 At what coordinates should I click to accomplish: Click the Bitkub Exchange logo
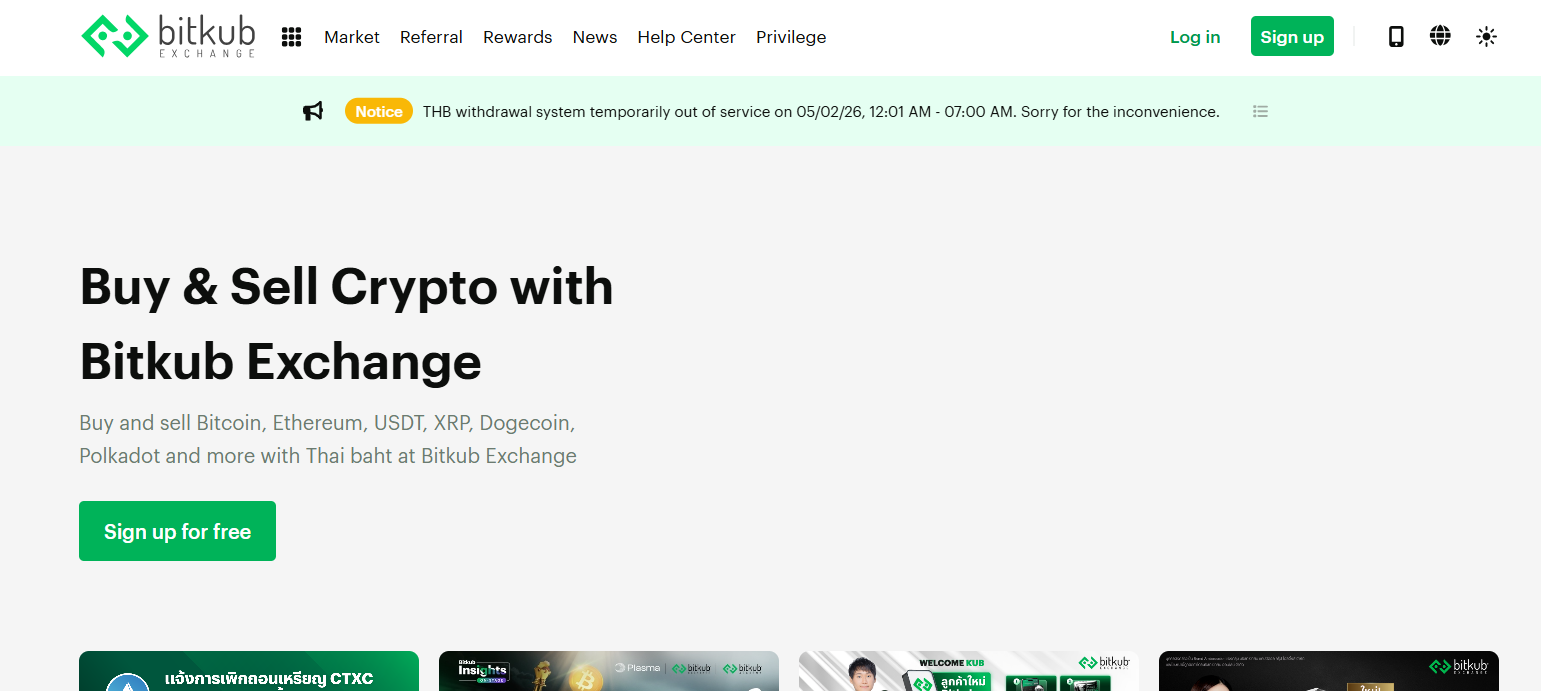click(x=168, y=37)
